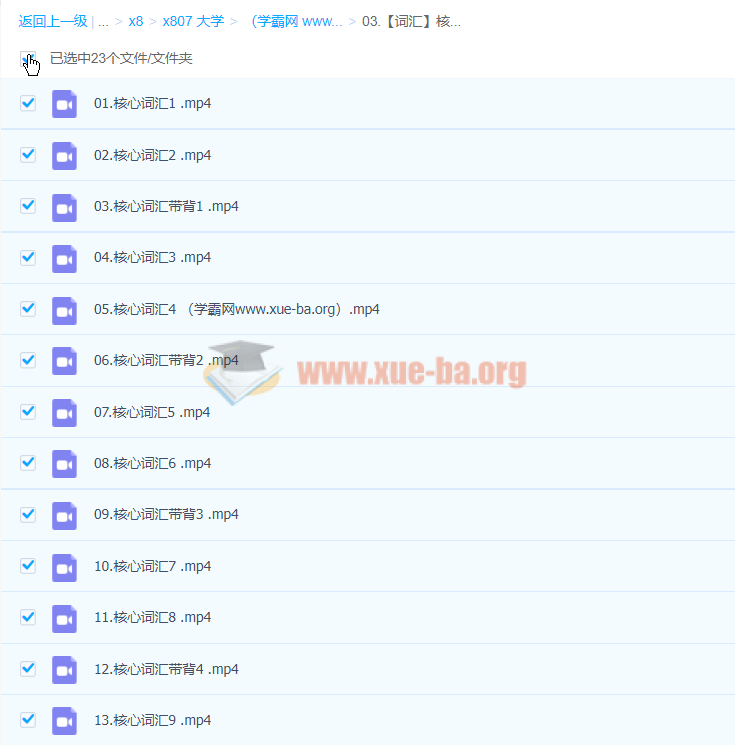This screenshot has width=735, height=745.
Task: Click video icon for 01.核心词汇1 .mp4
Action: point(64,104)
